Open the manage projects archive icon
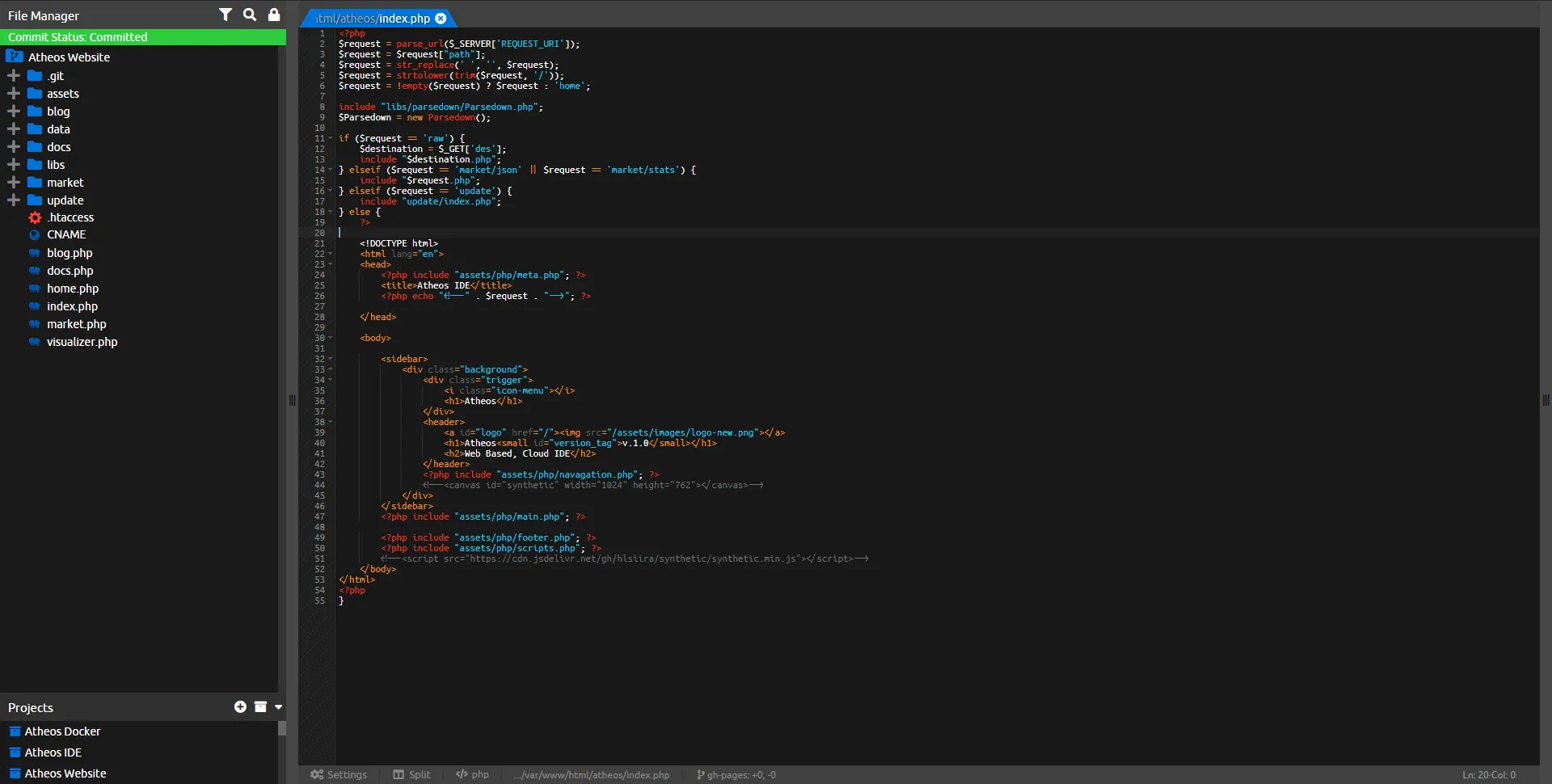The image size is (1552, 784). pos(259,706)
